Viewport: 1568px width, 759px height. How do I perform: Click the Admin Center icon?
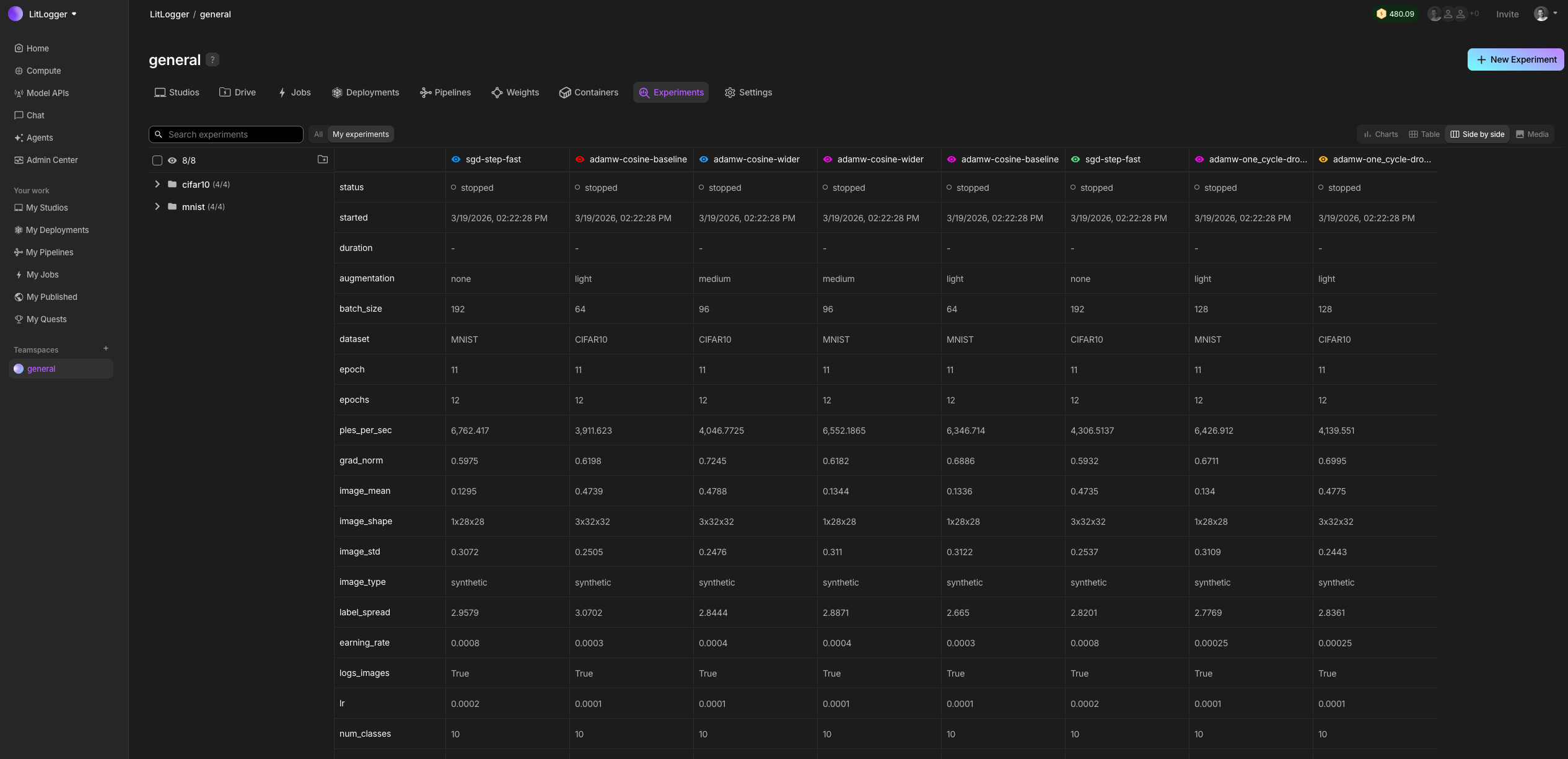(19, 160)
